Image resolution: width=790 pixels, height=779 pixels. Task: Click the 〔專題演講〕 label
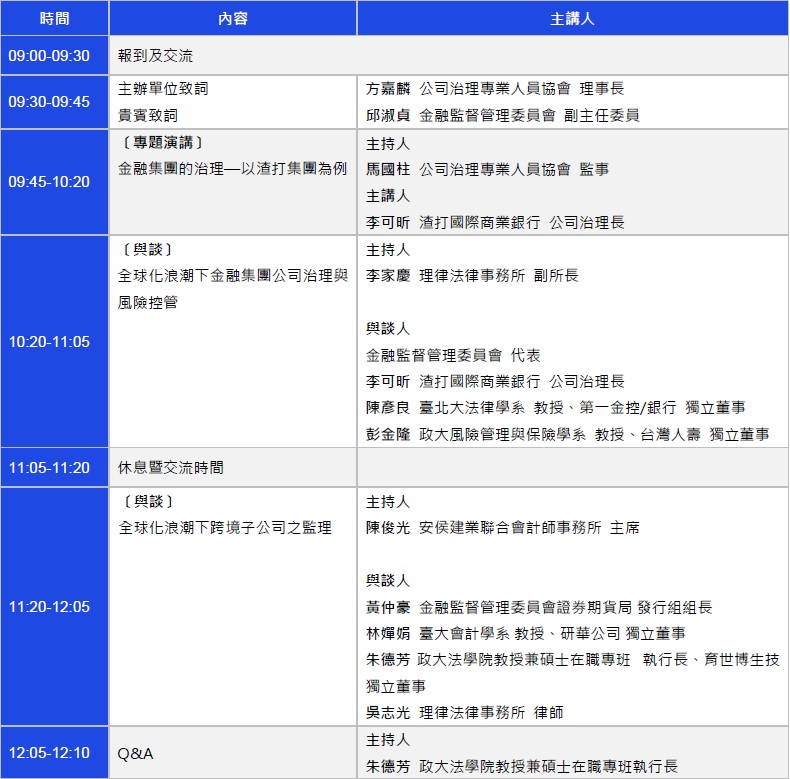162,143
